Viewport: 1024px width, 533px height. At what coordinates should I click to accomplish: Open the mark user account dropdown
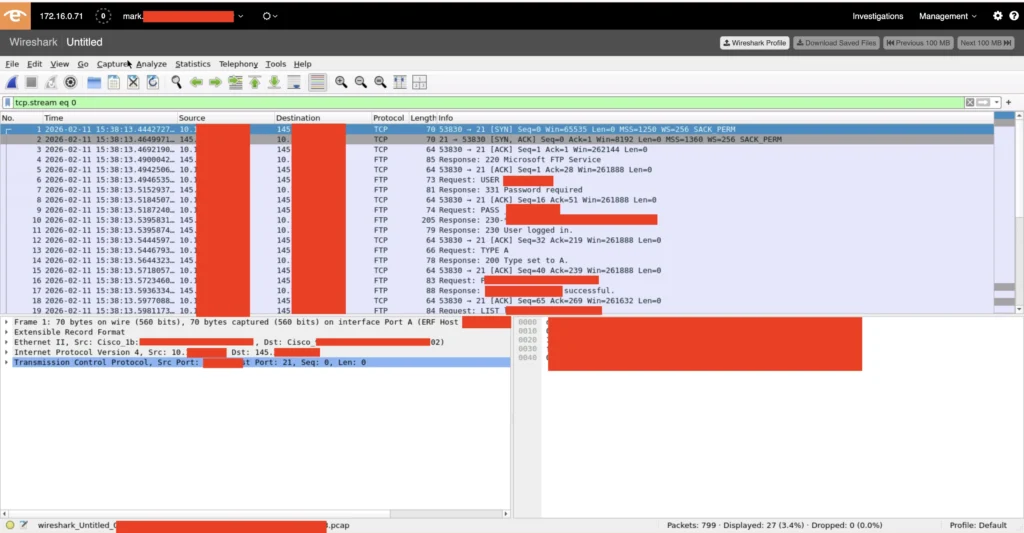[183, 16]
